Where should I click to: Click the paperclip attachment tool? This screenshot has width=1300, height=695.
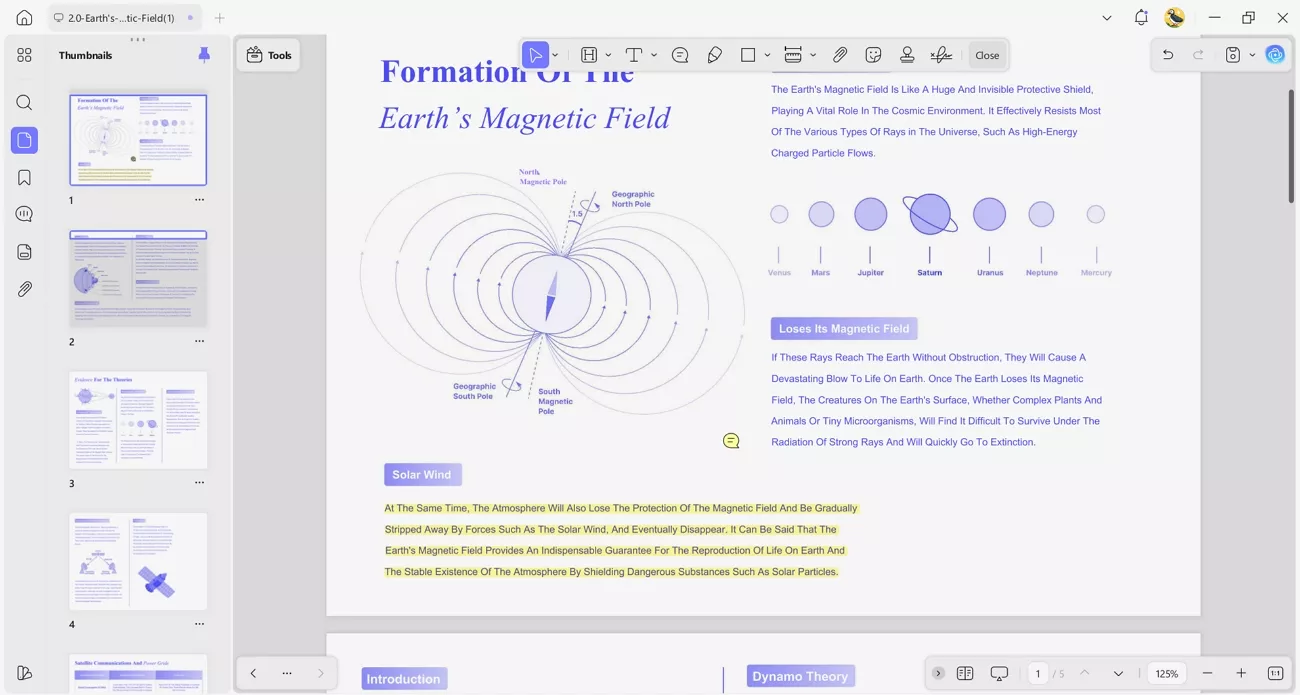840,55
